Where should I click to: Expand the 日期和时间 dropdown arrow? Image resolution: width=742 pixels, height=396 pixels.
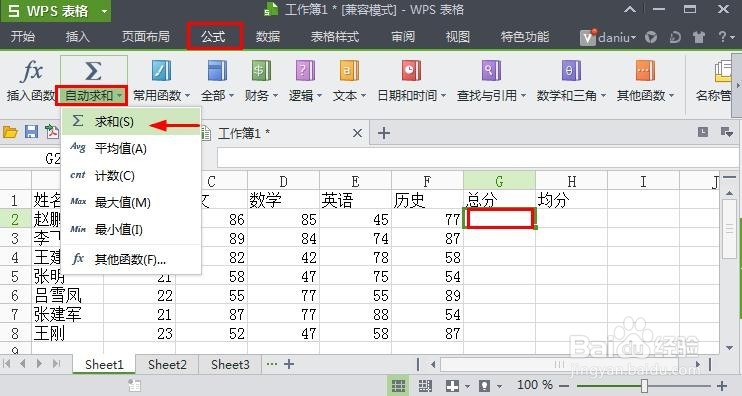coord(443,96)
